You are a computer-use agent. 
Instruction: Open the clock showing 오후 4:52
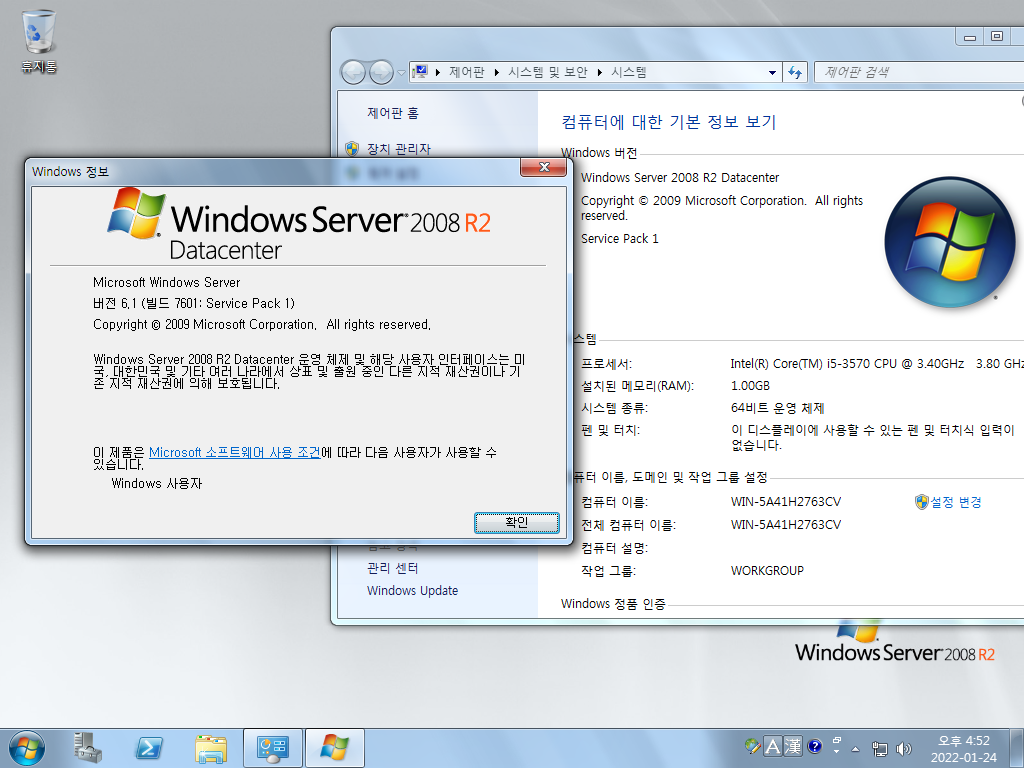963,748
